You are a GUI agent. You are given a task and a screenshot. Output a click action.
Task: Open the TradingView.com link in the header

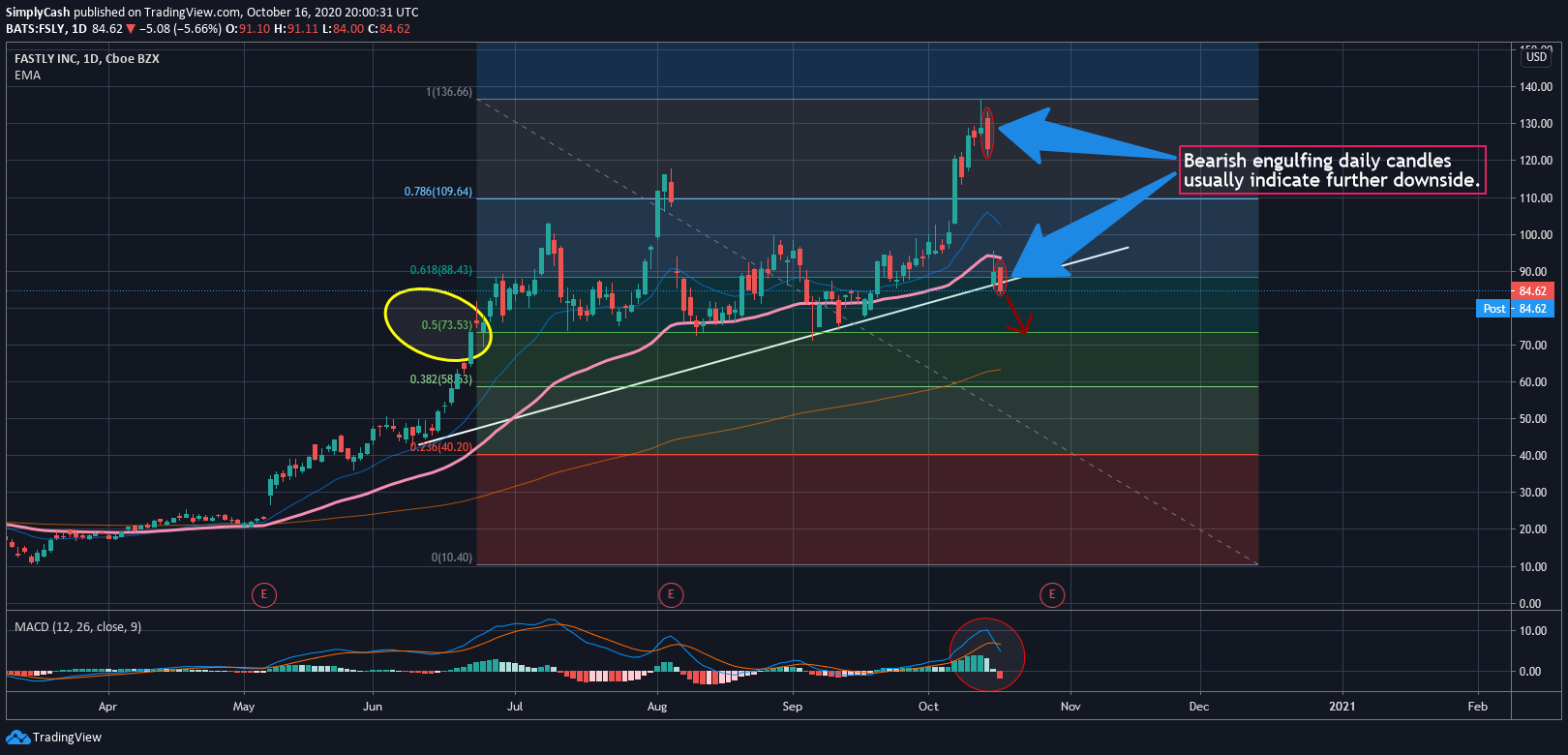(192, 13)
